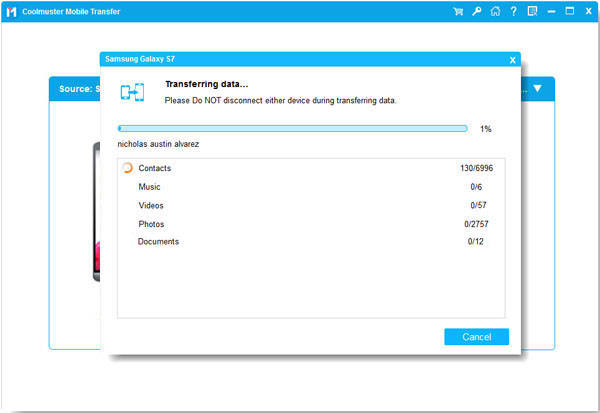Open the shopping cart purchase icon

[x=459, y=12]
